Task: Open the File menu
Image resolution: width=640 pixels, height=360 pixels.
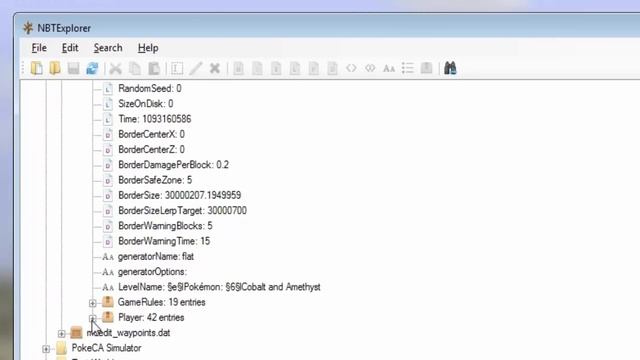Action: click(39, 48)
